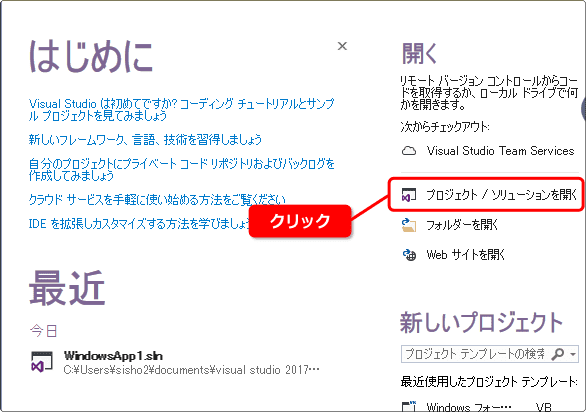This screenshot has height=412, width=586.
Task: Click the 今日 recent group heading
Action: click(x=43, y=331)
